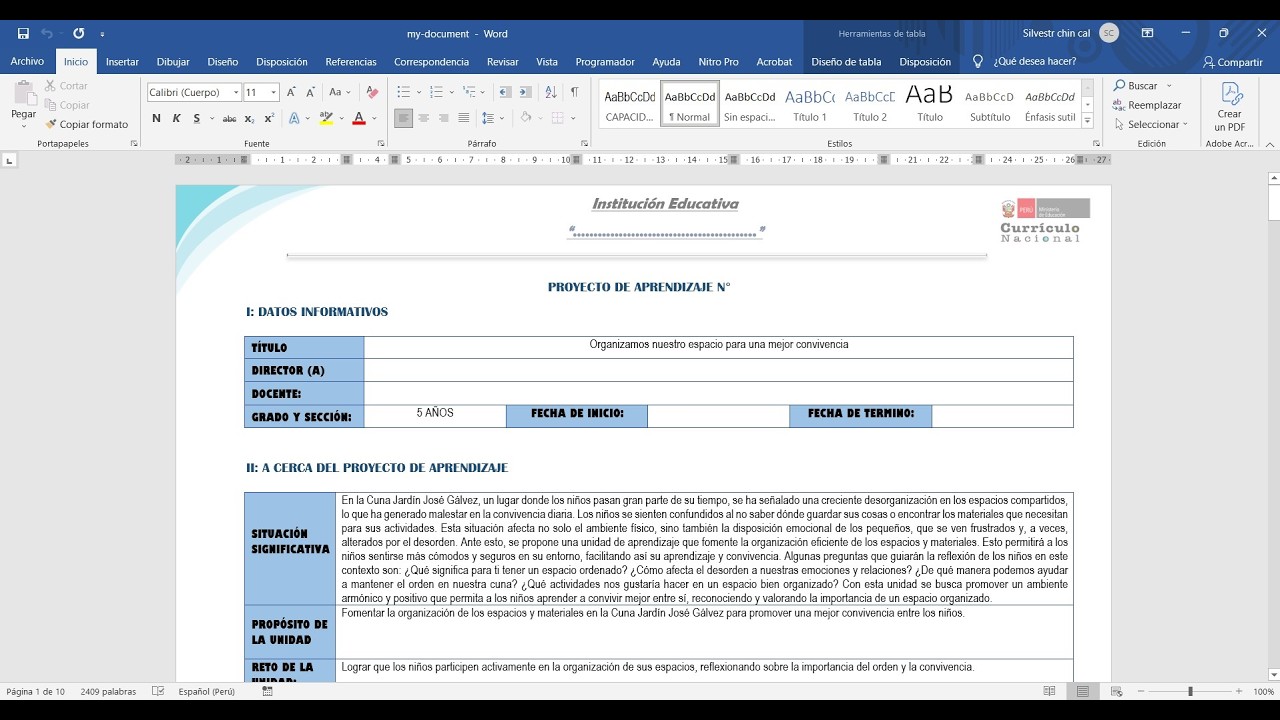Open the Revisar tab
Image resolution: width=1280 pixels, height=720 pixels.
[x=503, y=61]
